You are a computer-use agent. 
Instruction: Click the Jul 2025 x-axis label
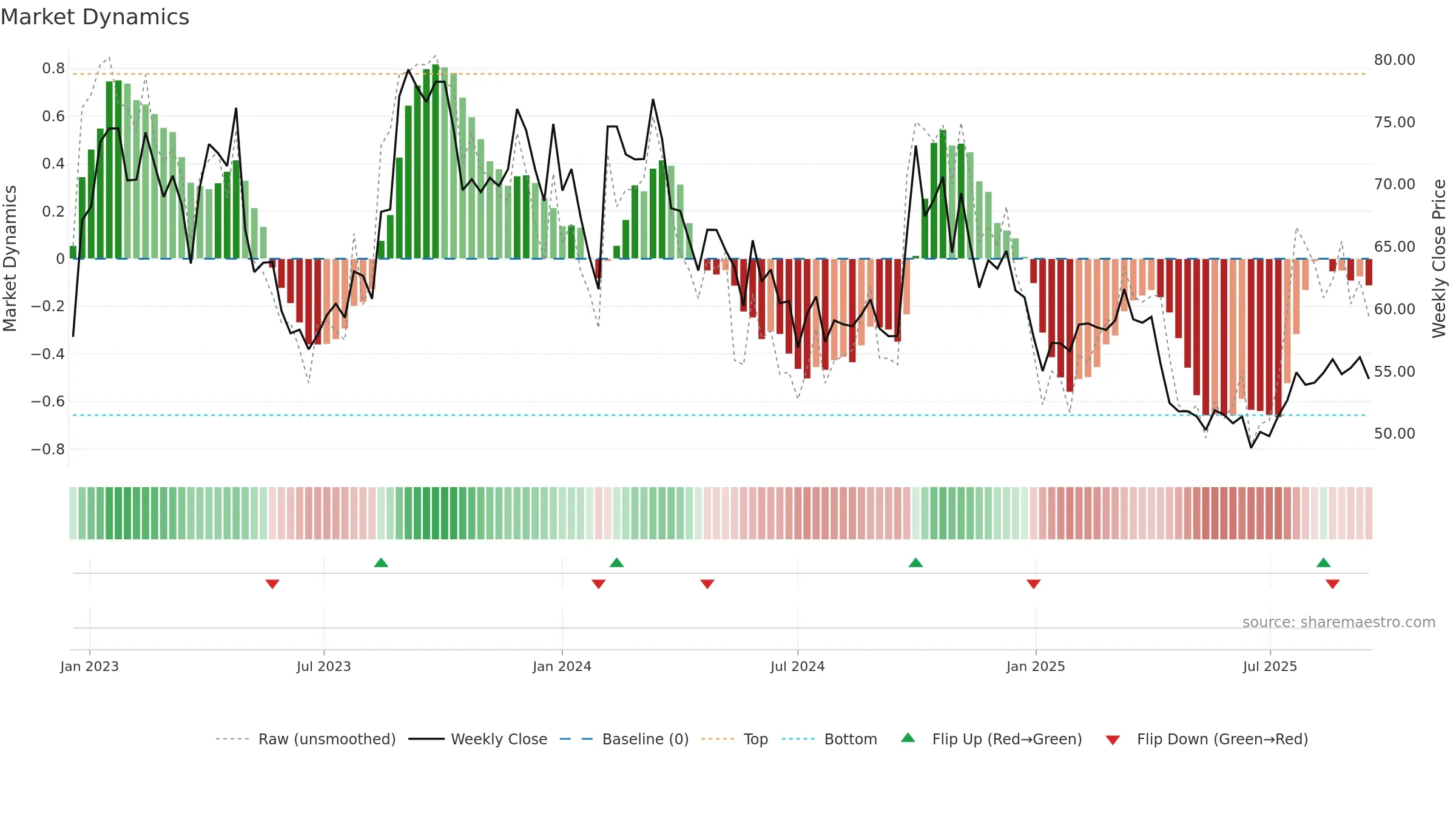[1270, 666]
